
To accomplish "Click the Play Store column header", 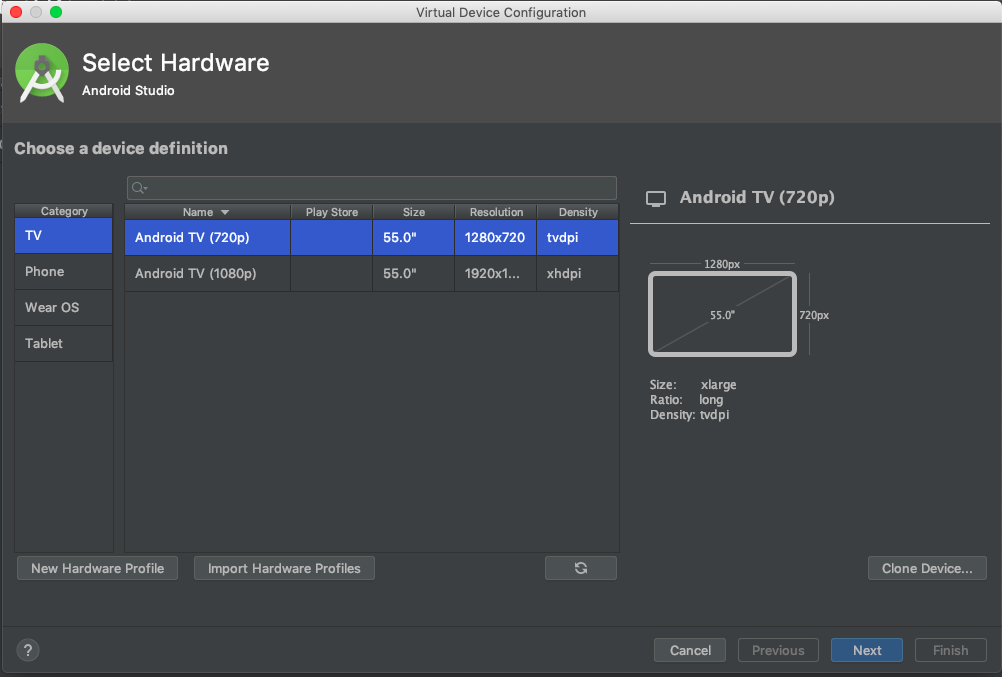I will pyautogui.click(x=332, y=212).
